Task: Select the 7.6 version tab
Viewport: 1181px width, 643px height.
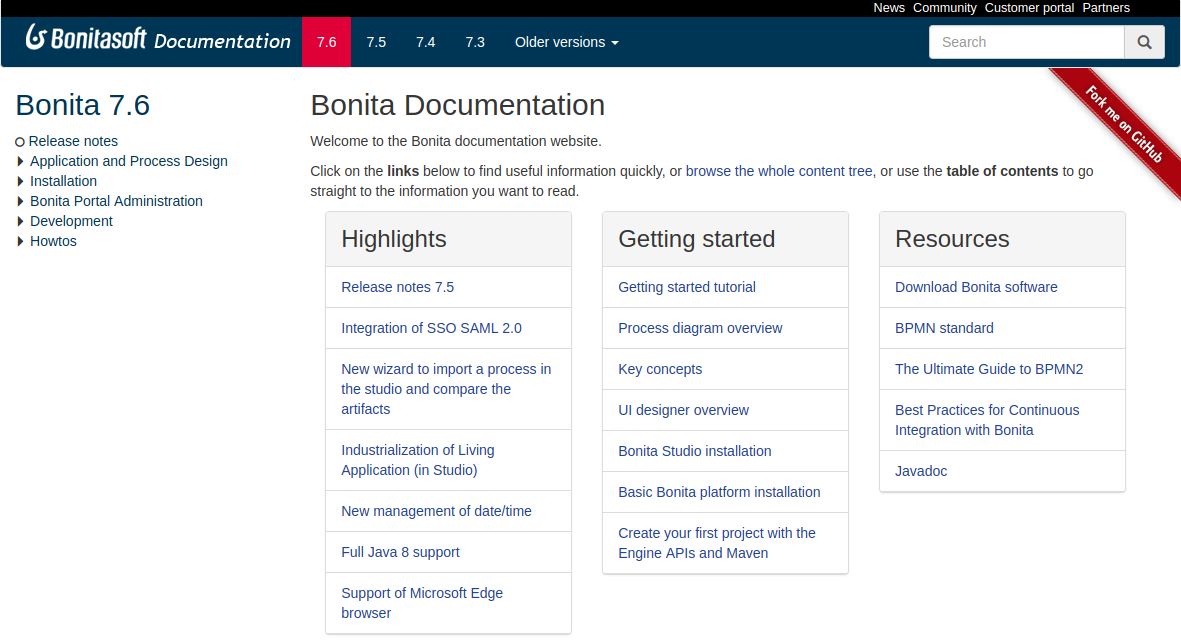Action: pyautogui.click(x=327, y=42)
